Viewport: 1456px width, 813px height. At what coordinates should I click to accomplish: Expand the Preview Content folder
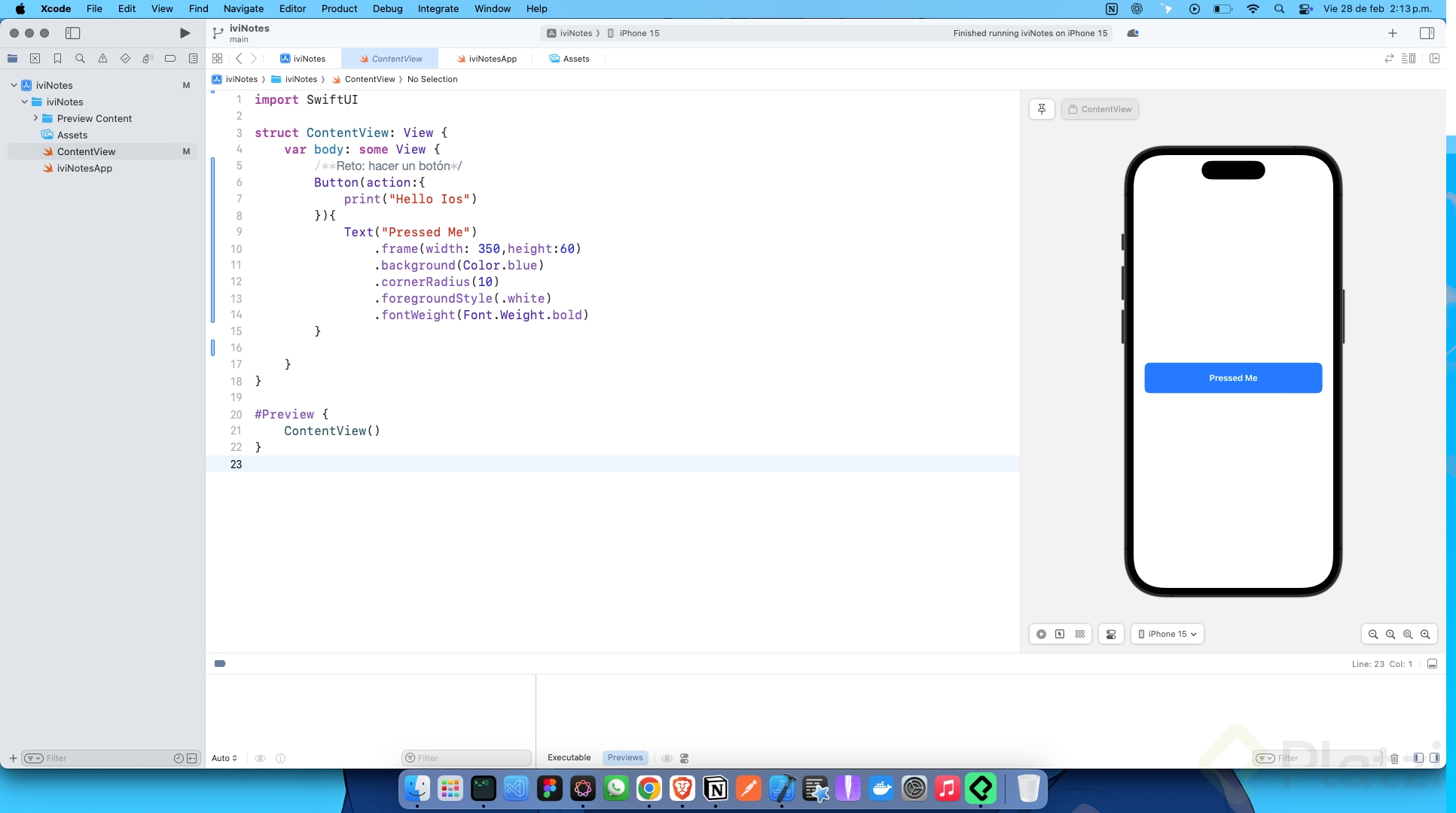click(35, 118)
